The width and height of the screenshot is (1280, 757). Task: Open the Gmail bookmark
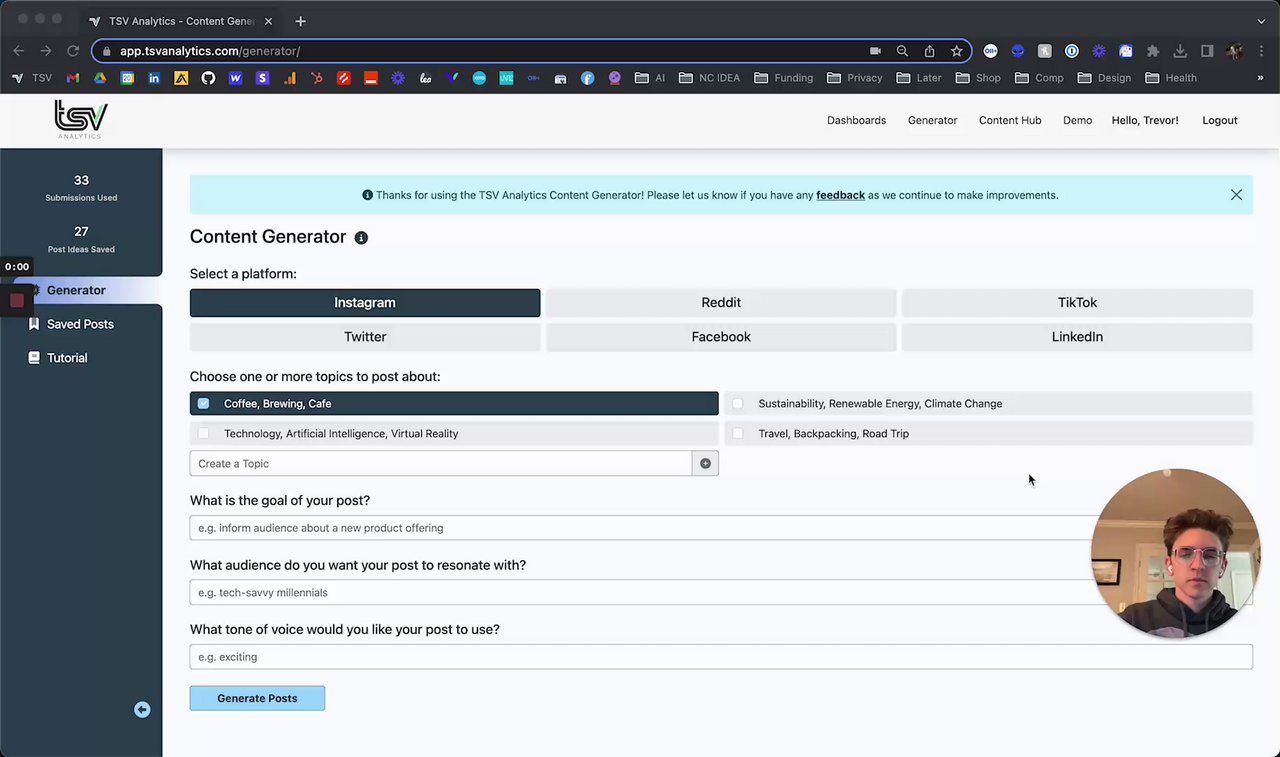73,78
